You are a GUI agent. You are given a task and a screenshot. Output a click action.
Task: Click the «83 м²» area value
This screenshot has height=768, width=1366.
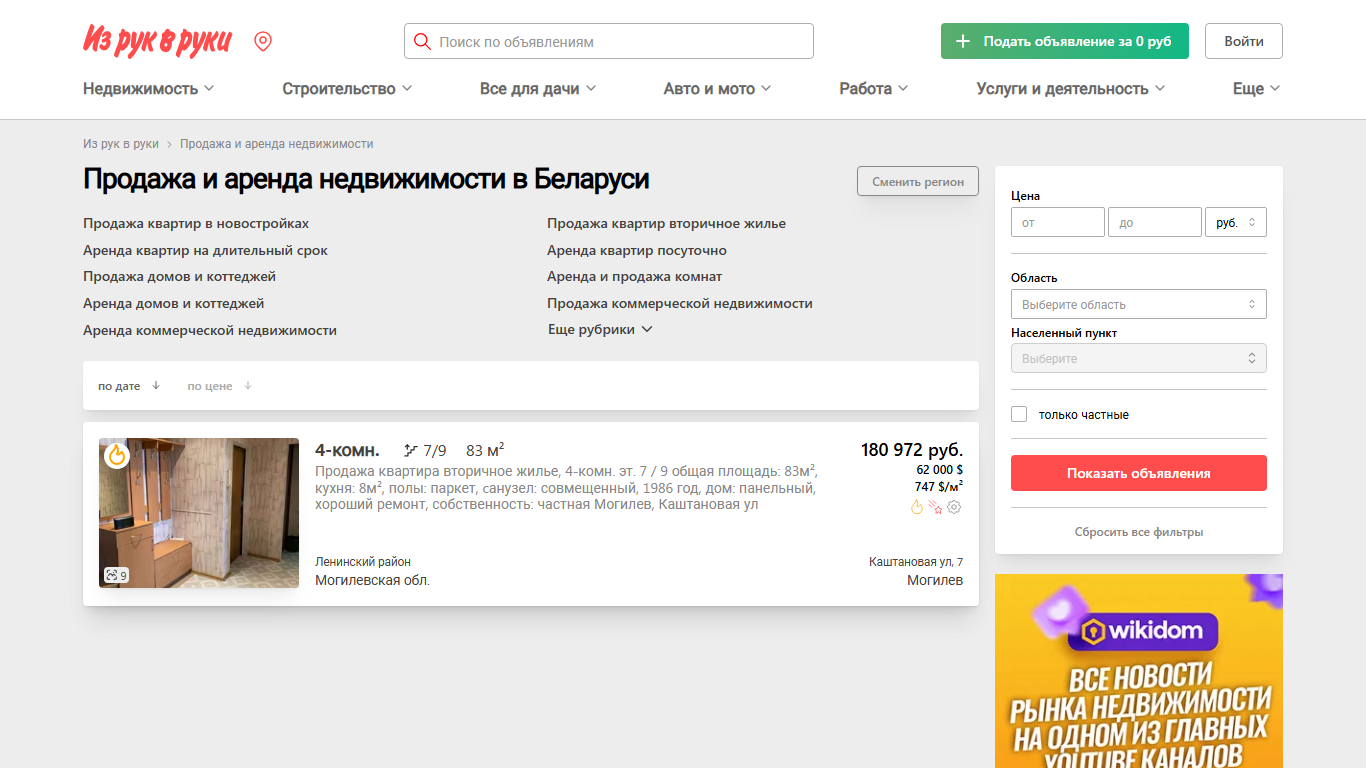pyautogui.click(x=485, y=450)
